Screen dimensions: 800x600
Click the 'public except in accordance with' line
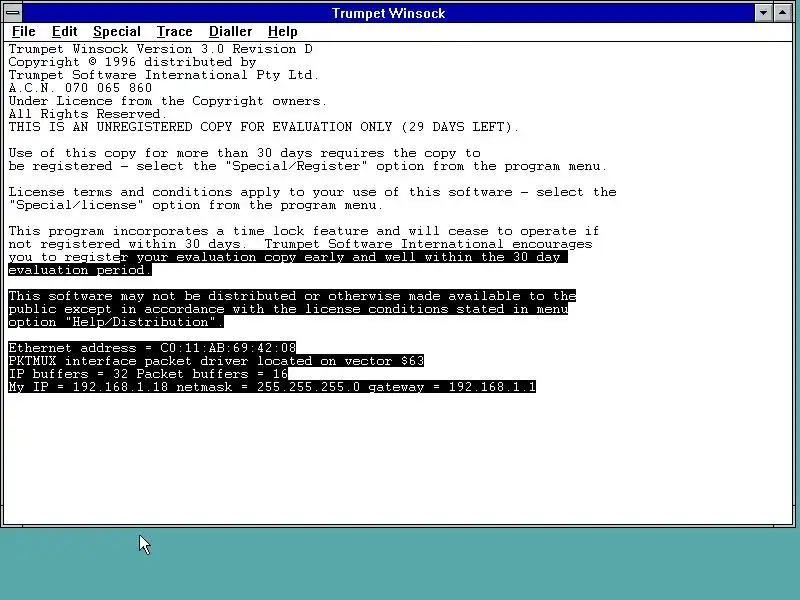pyautogui.click(x=288, y=309)
